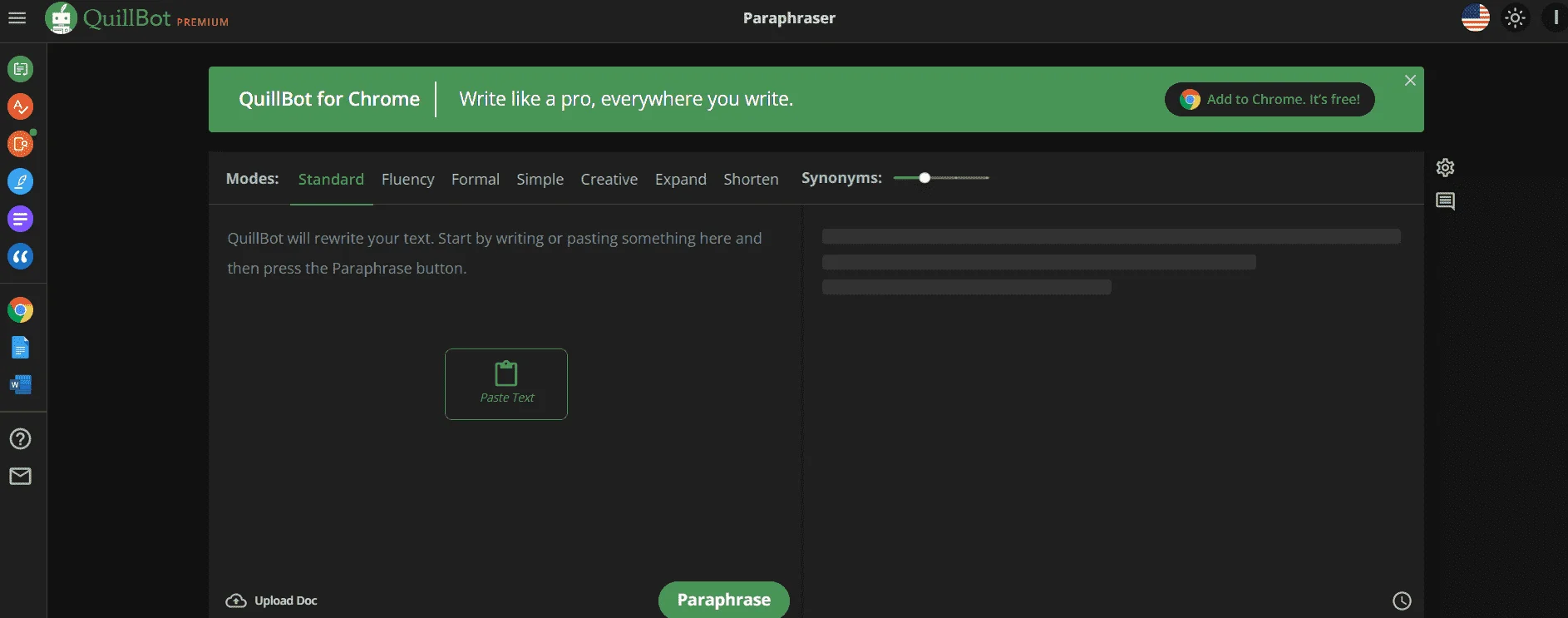Click the Synonyms slider handle
The height and width of the screenshot is (618, 1568).
[x=925, y=178]
